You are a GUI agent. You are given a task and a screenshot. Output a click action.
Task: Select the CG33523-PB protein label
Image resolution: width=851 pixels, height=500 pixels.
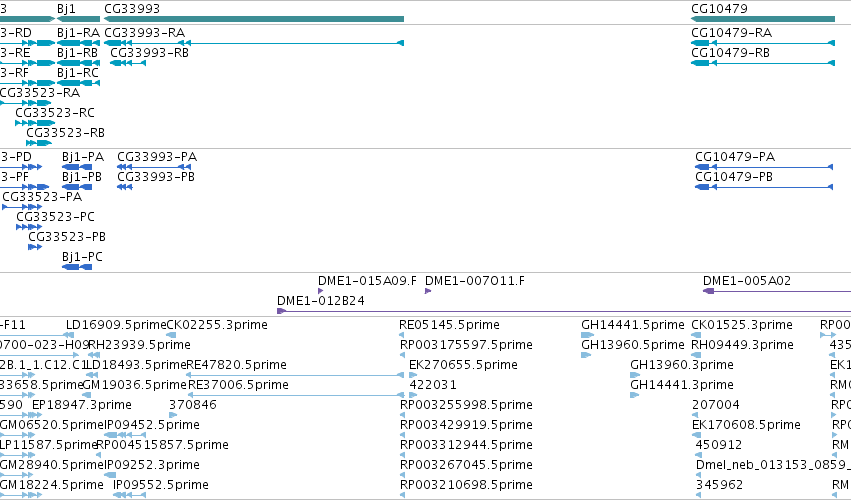tap(67, 237)
